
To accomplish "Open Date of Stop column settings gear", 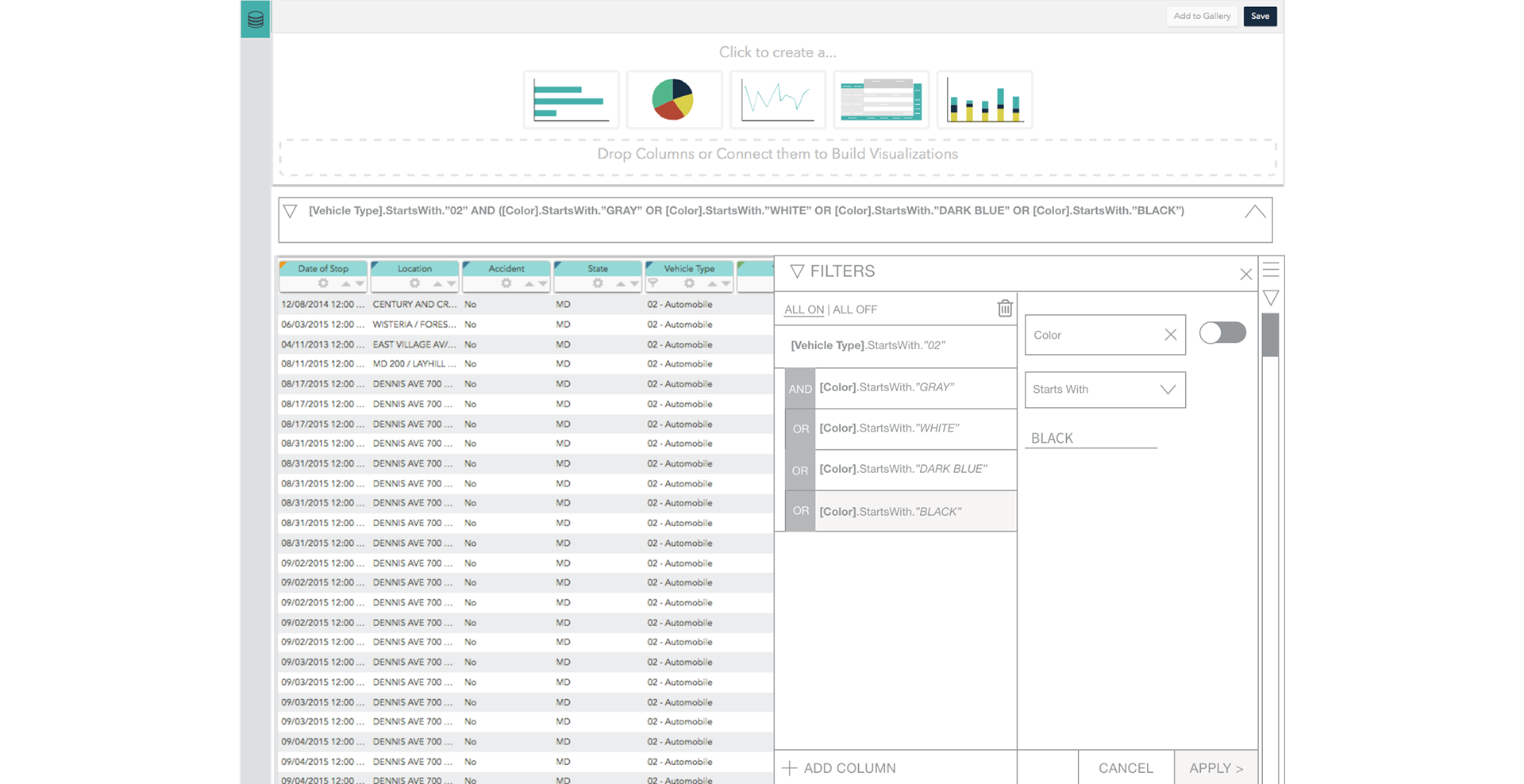I will pyautogui.click(x=323, y=283).
